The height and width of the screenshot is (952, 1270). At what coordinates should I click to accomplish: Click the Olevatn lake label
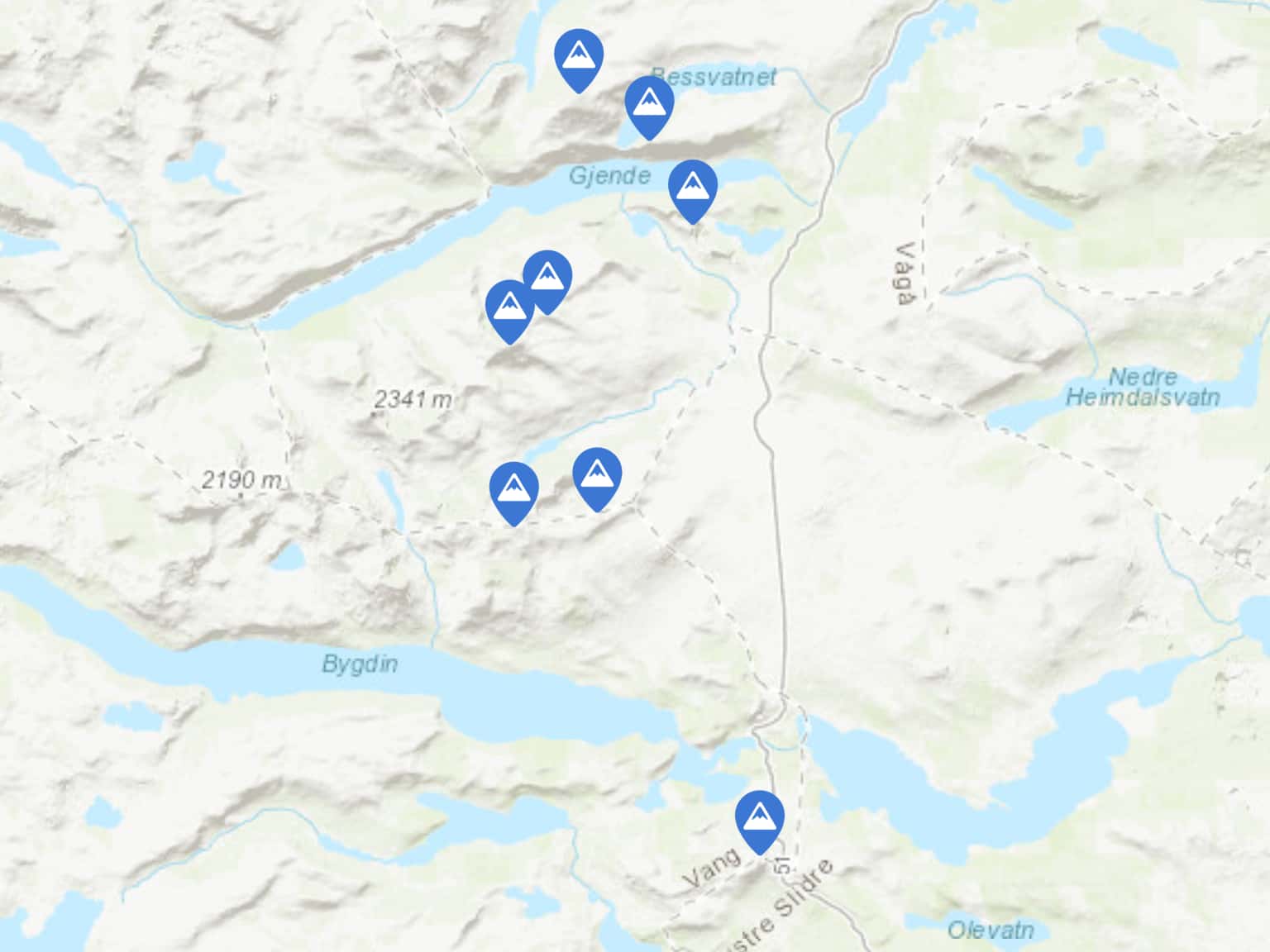(990, 930)
